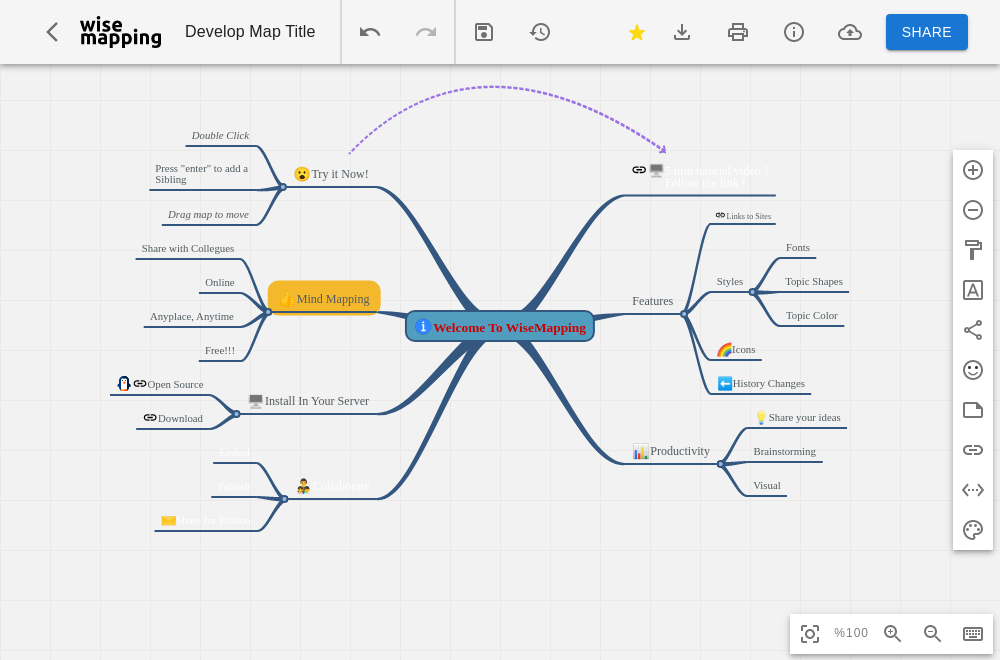Image resolution: width=1000 pixels, height=660 pixels.
Task: Click the %100 zoom level value
Action: [x=851, y=633]
